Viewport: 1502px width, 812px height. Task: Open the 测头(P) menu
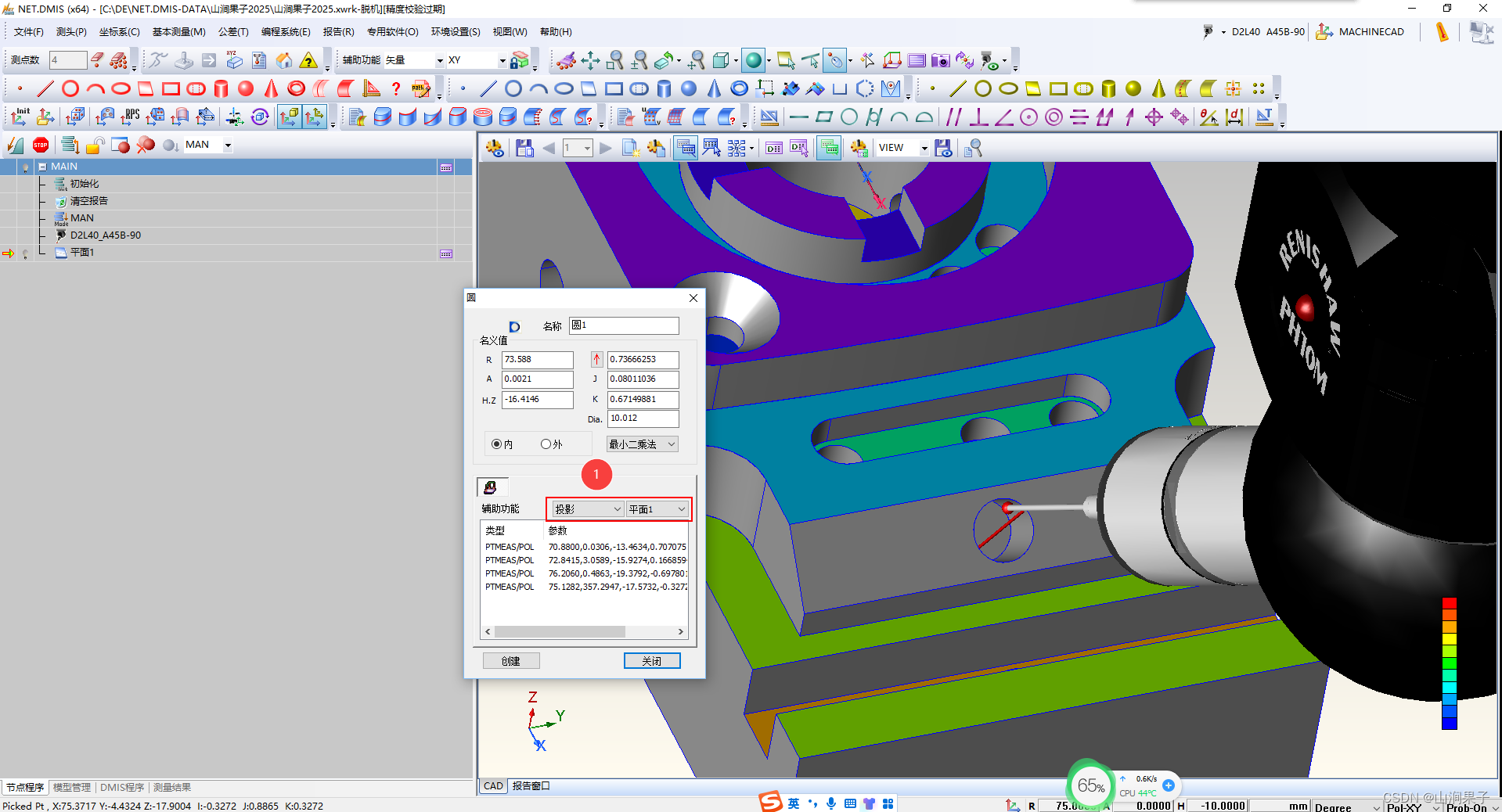tap(71, 32)
